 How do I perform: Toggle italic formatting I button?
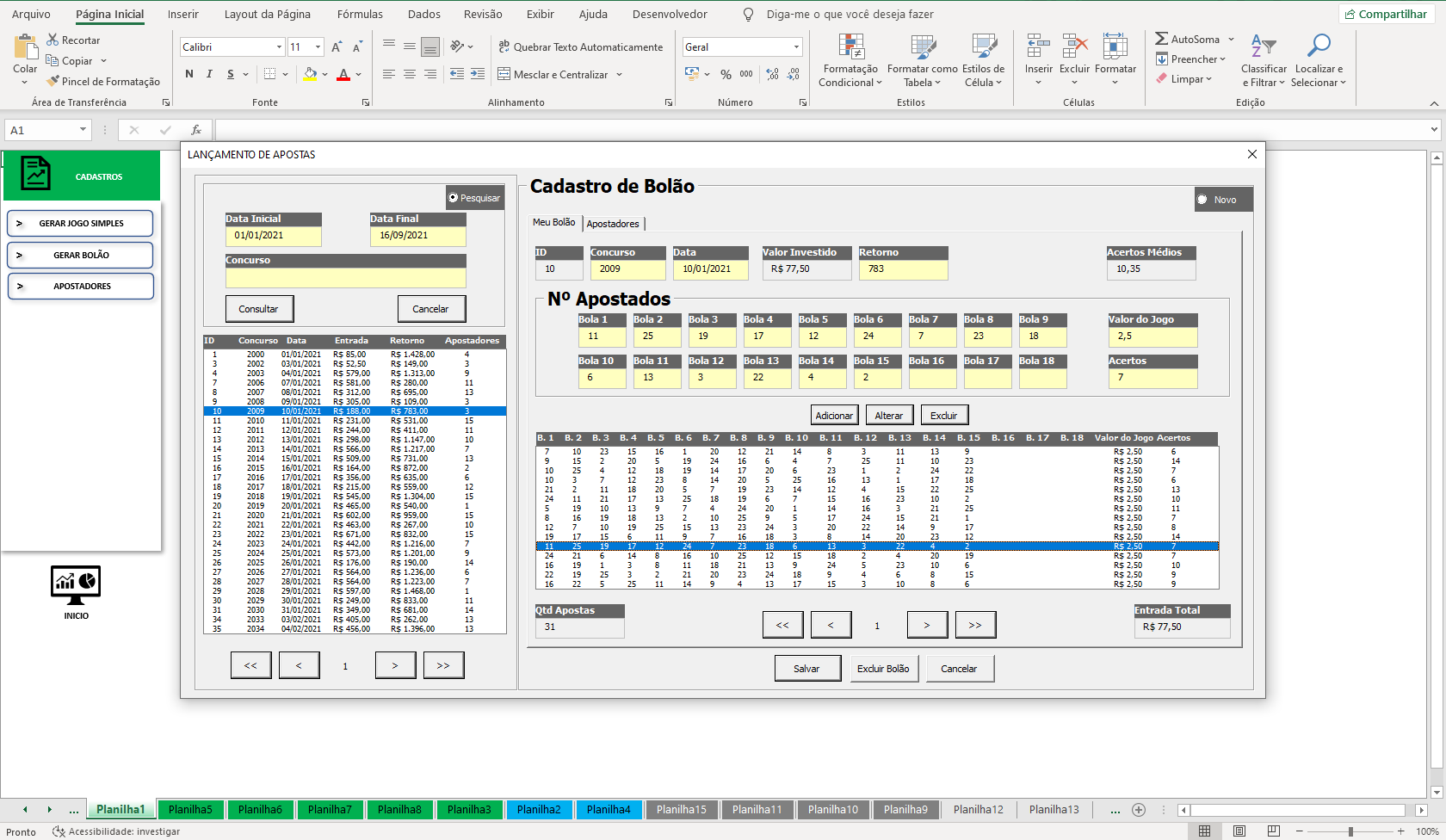coord(209,74)
